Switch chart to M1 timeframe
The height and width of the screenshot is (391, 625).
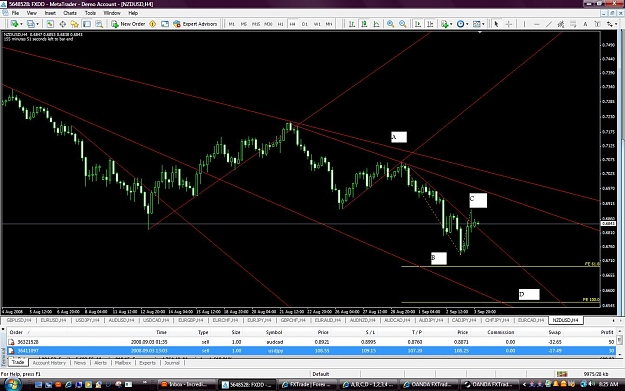(x=232, y=24)
